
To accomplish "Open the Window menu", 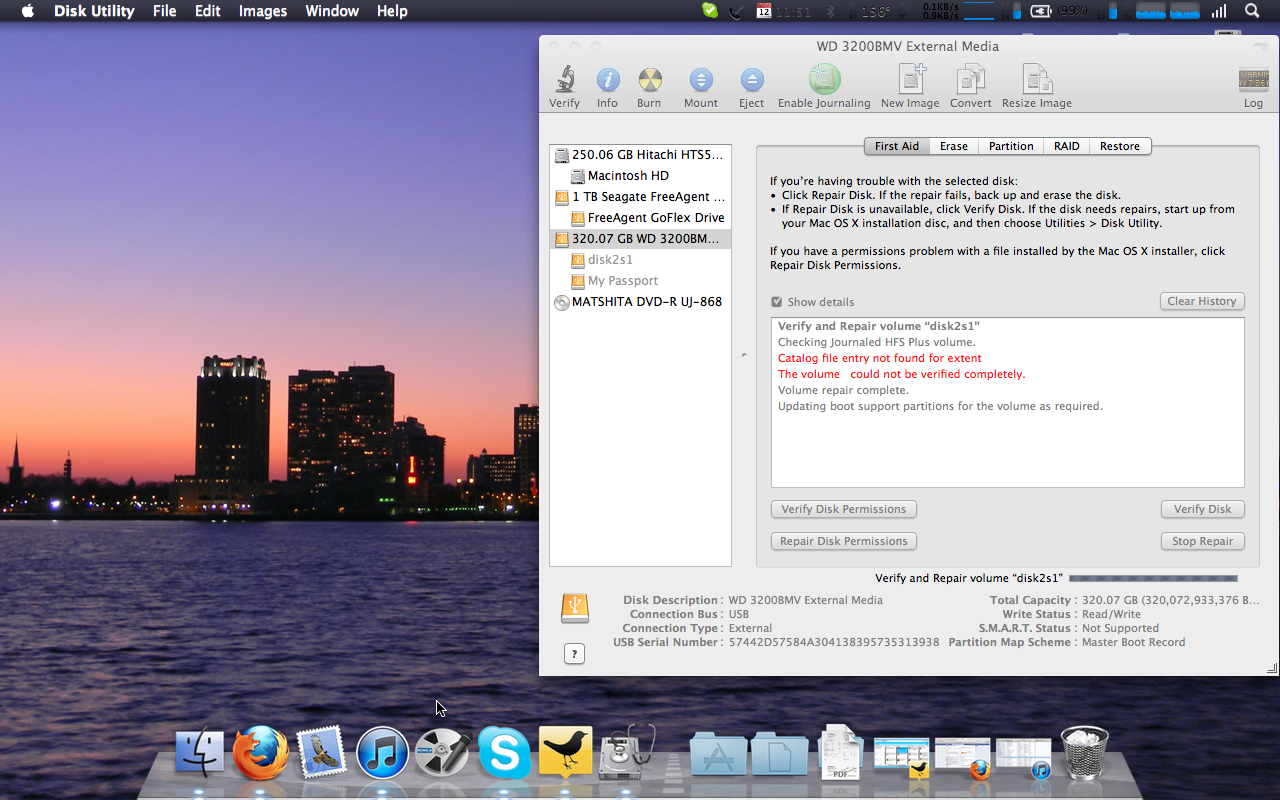I will pos(332,11).
